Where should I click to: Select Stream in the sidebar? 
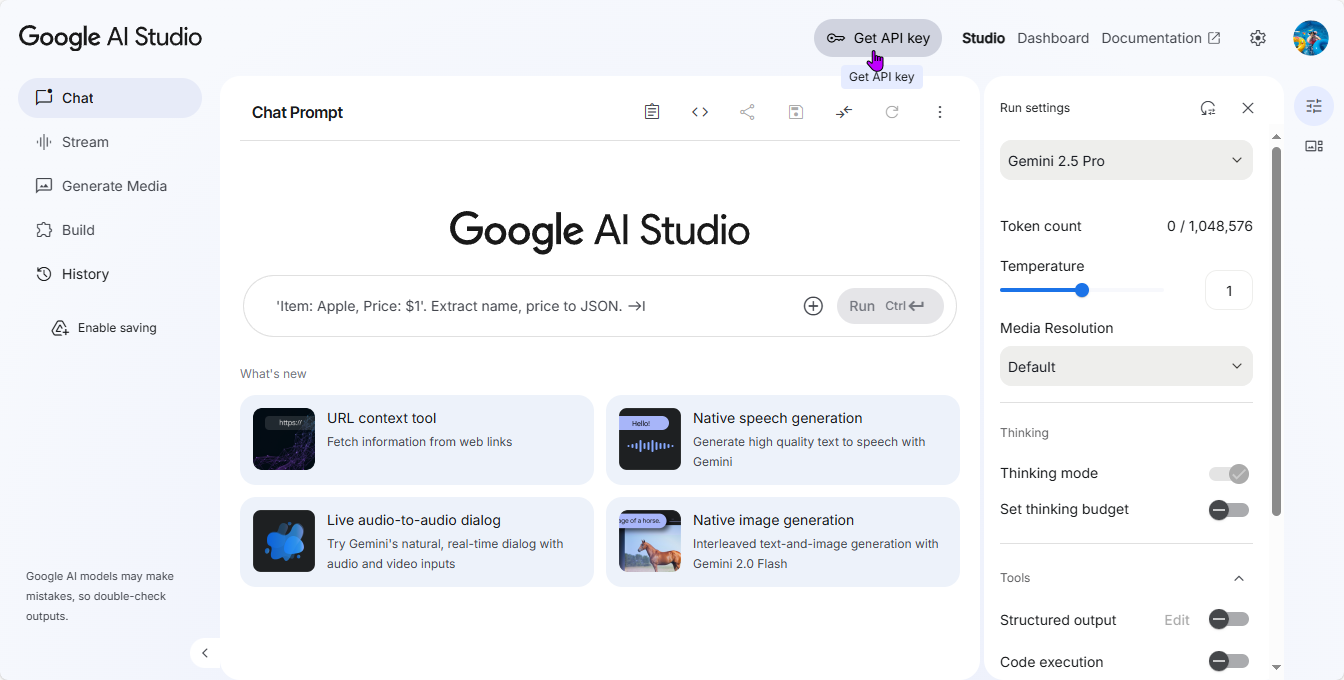[110, 142]
